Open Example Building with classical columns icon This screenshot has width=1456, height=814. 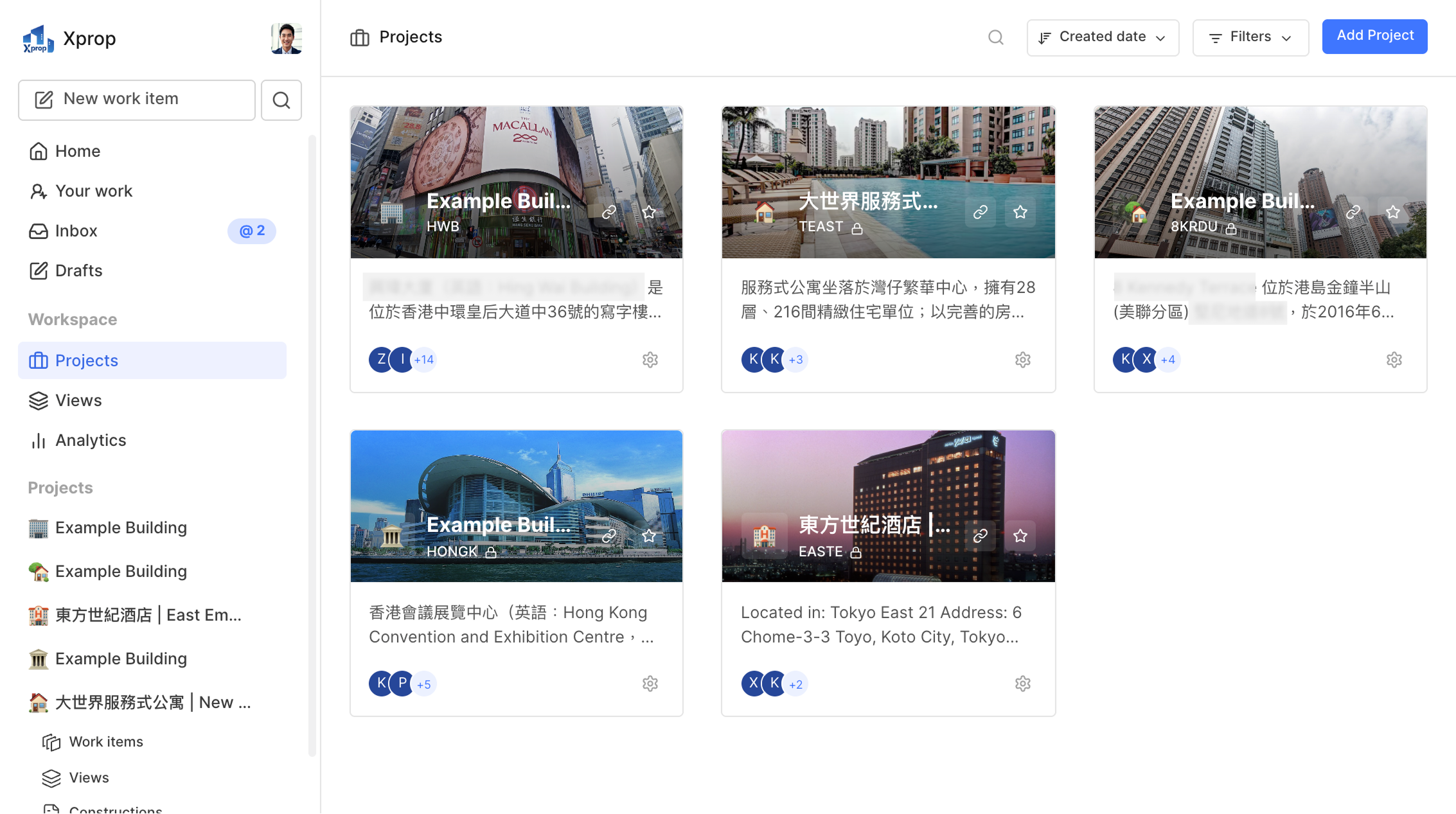(x=152, y=659)
